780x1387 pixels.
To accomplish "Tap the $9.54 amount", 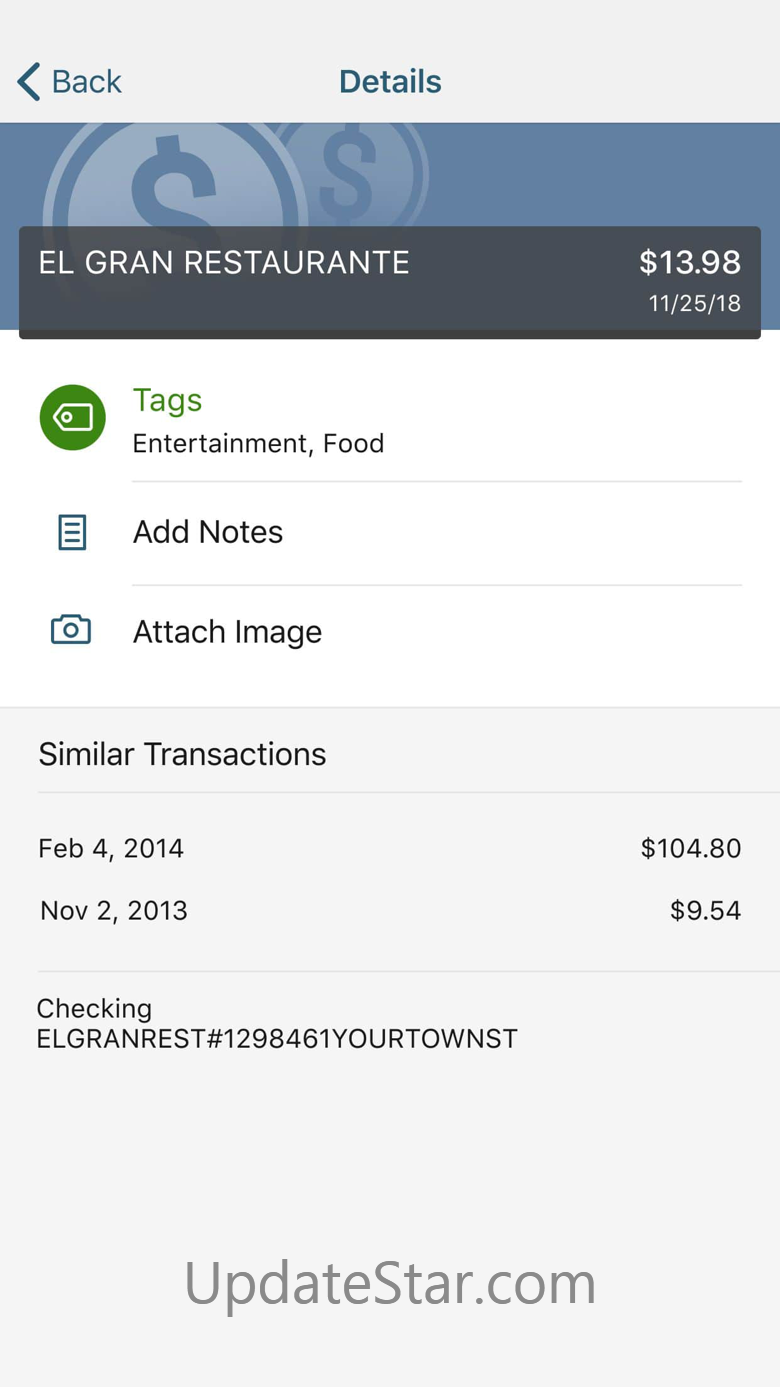I will coord(705,910).
